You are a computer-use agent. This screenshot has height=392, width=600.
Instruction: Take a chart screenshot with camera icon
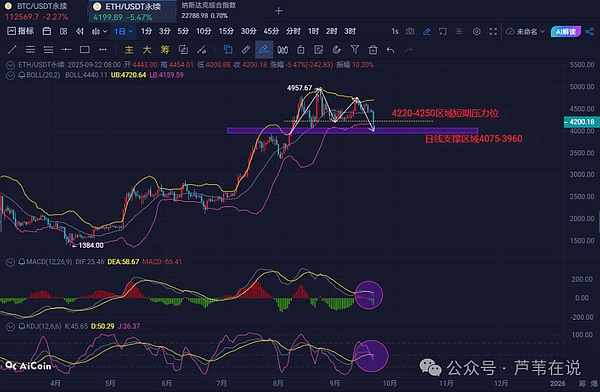coord(410,31)
